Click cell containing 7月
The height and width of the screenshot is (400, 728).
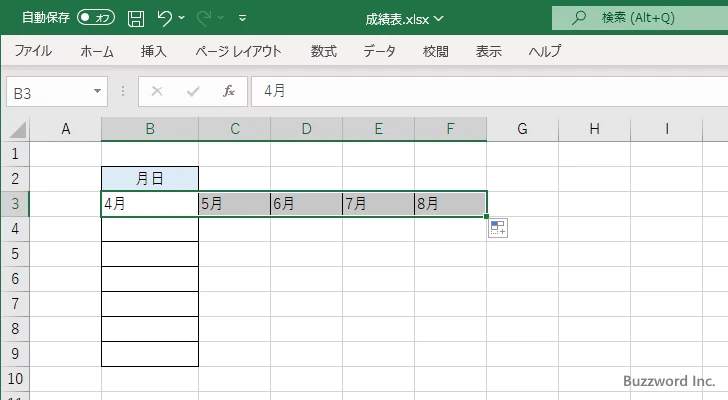378,204
